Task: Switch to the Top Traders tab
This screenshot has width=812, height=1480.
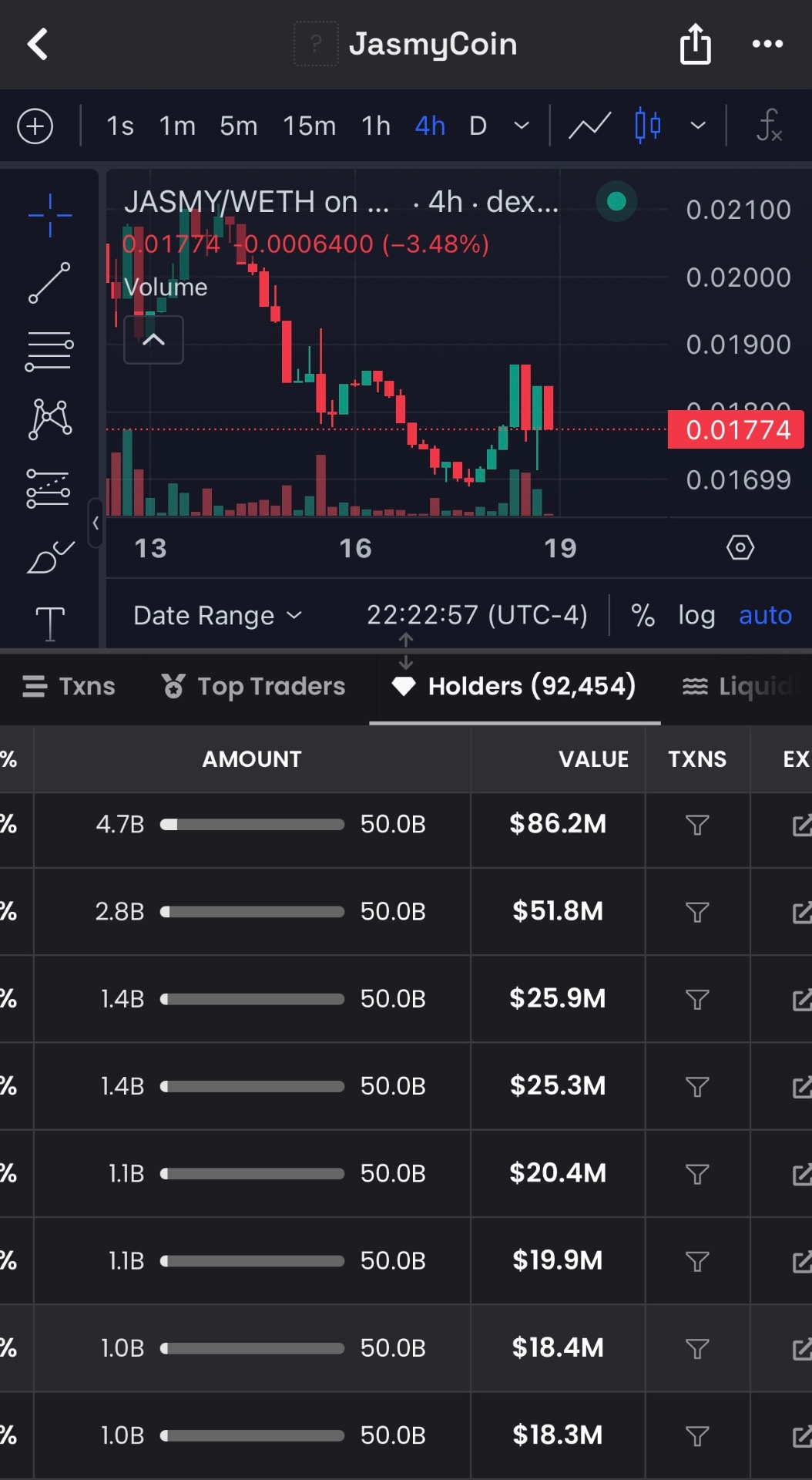Action: click(x=253, y=686)
